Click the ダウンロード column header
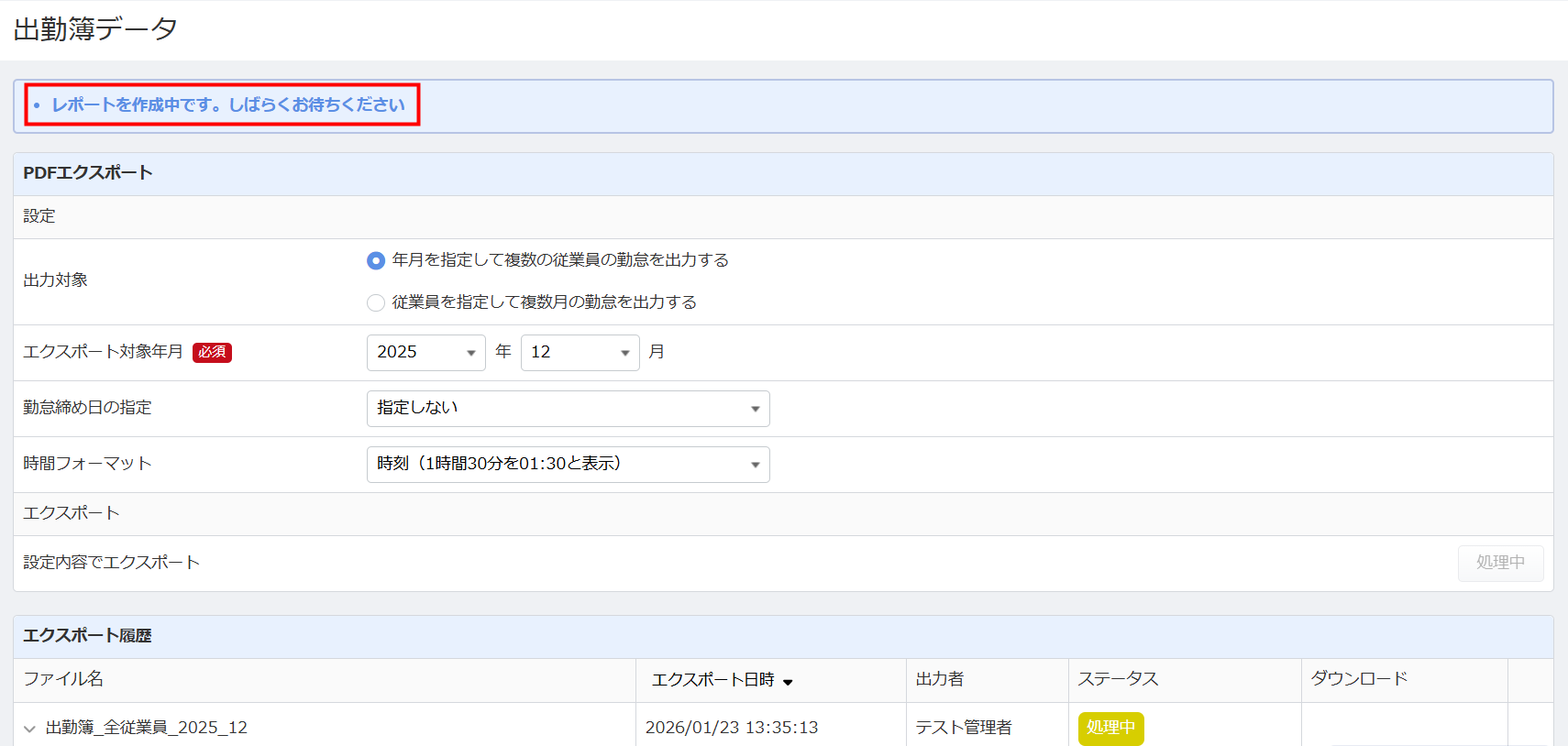The height and width of the screenshot is (746, 1568). [x=1359, y=679]
